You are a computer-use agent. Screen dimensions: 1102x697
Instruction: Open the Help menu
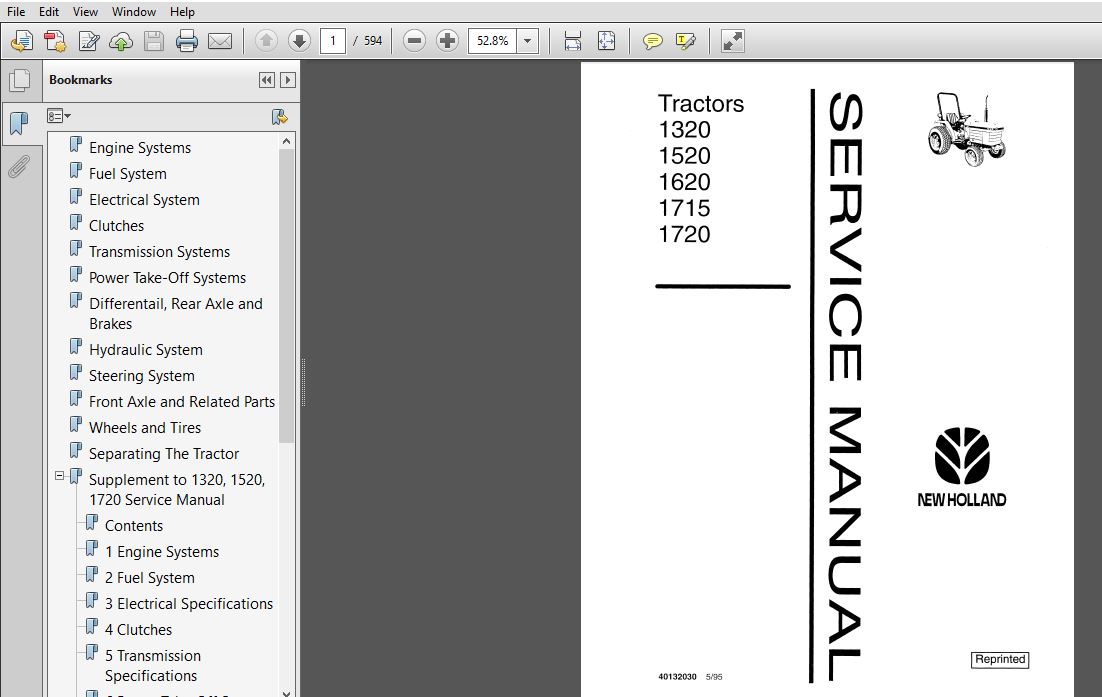(182, 12)
